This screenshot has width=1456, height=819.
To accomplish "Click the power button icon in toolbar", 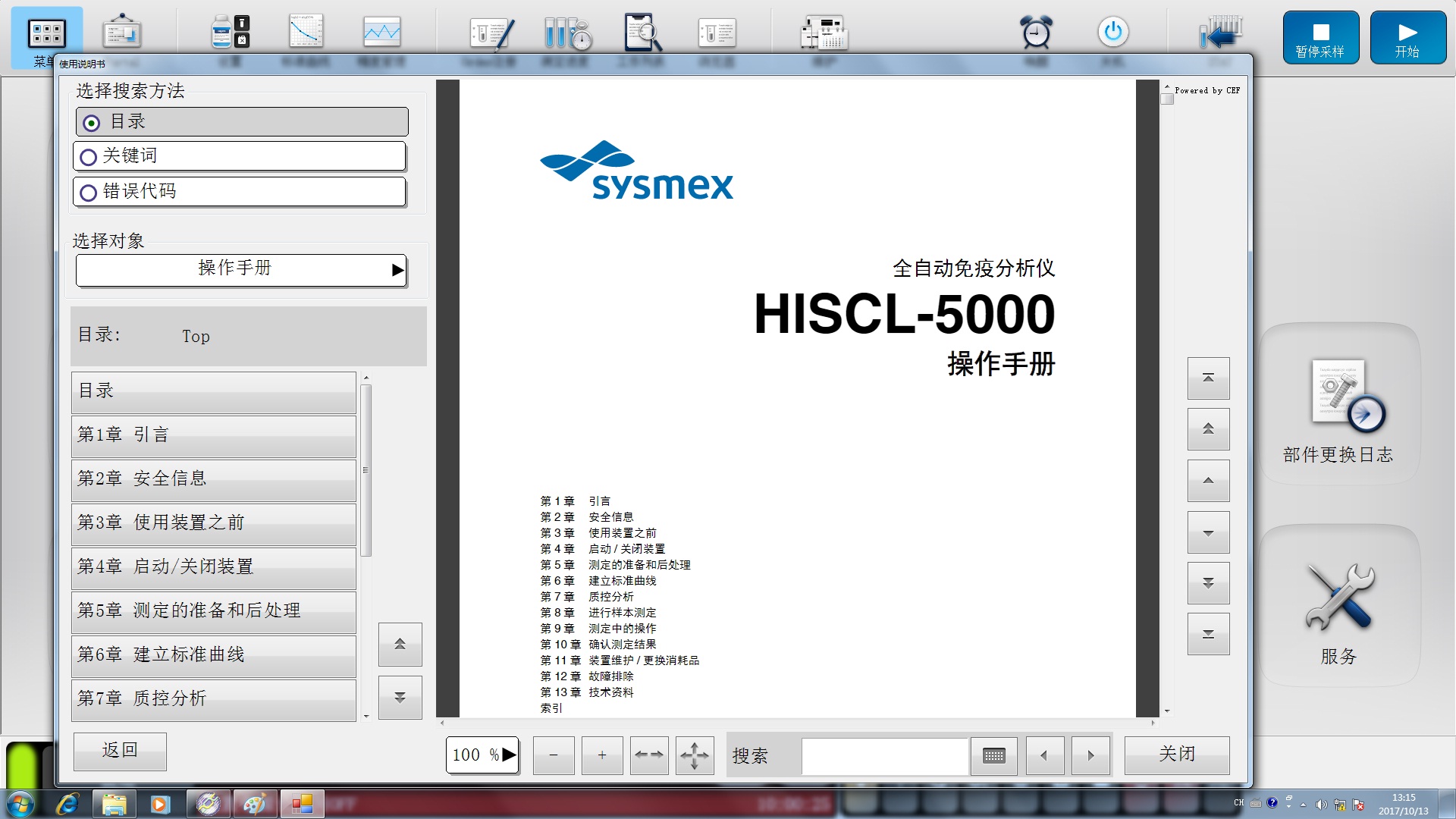I will pyautogui.click(x=1112, y=32).
